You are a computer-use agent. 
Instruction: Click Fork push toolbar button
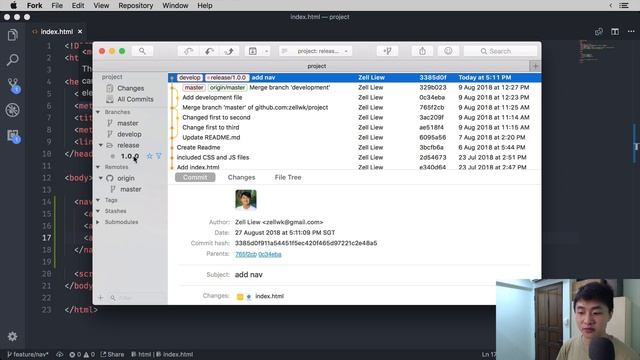pos(229,51)
